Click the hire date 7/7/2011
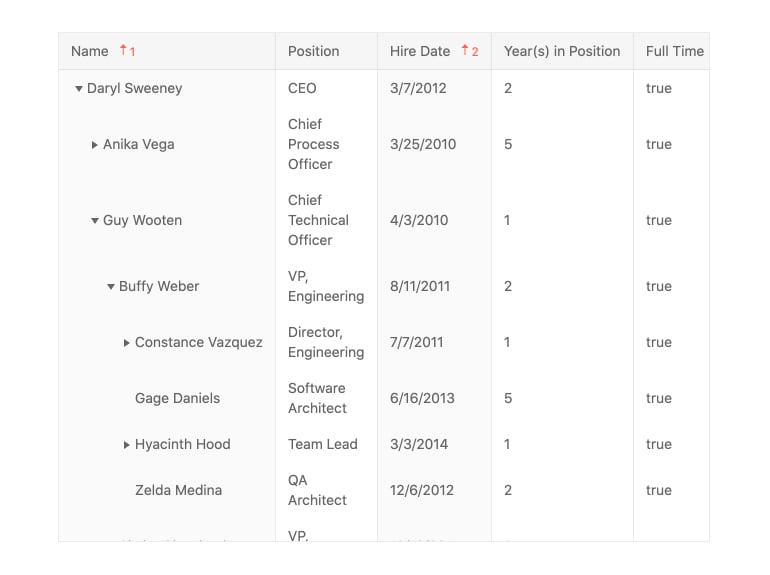The width and height of the screenshot is (770, 575). coord(417,342)
